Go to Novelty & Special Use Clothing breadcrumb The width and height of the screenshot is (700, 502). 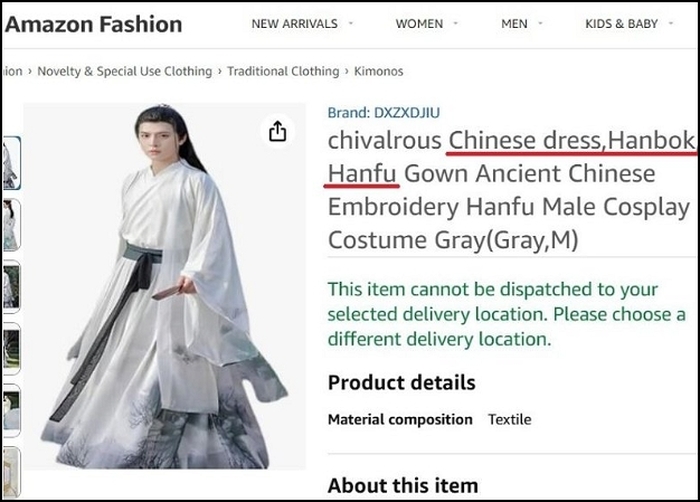click(x=125, y=71)
